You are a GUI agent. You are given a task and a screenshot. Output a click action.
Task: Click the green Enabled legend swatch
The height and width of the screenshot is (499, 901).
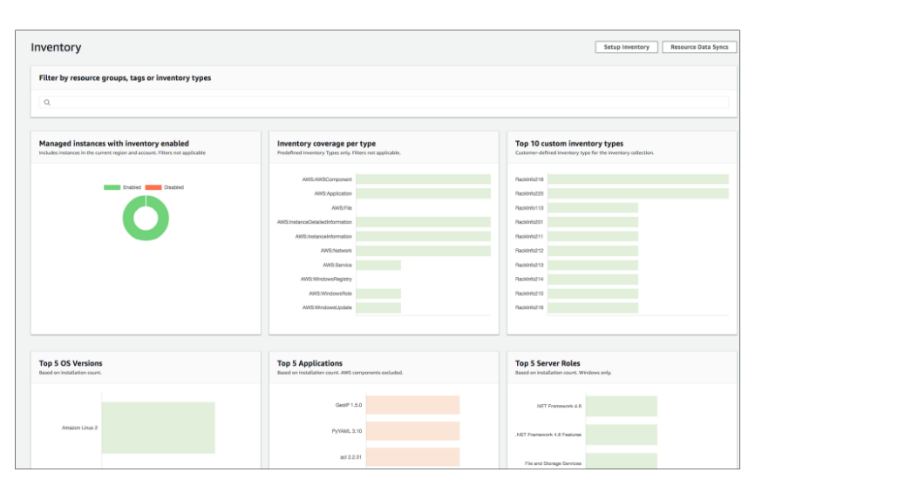pyautogui.click(x=112, y=187)
